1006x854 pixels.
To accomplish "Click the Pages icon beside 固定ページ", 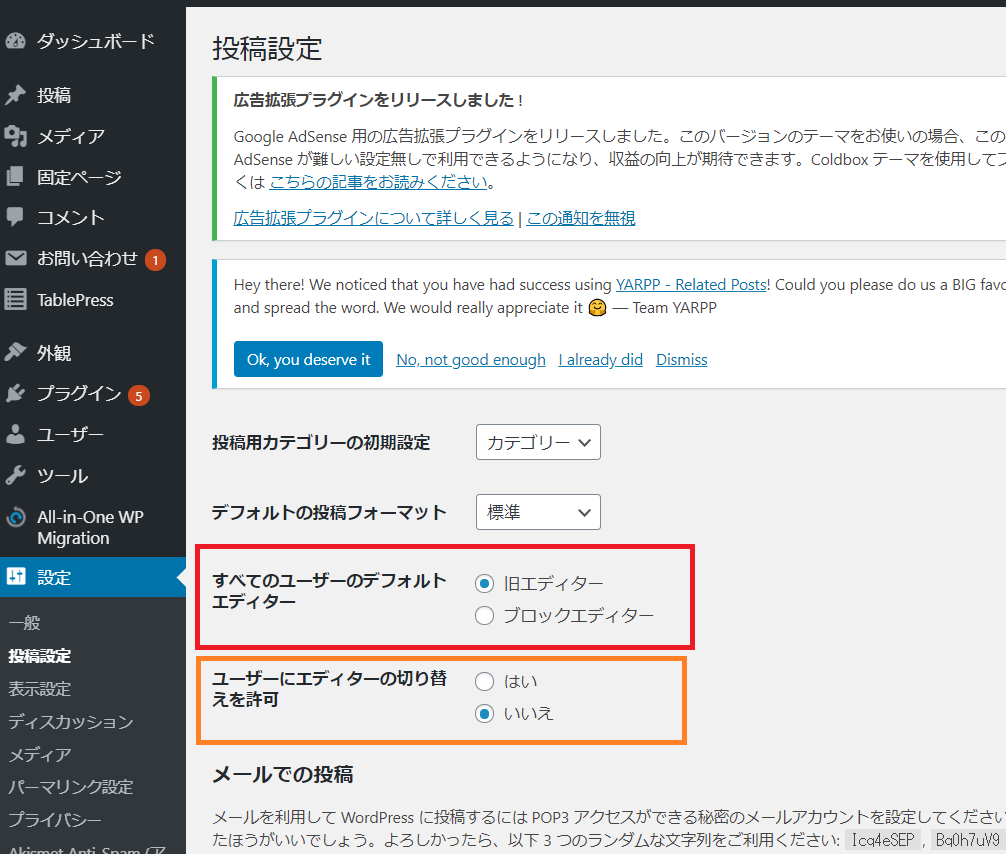I will [x=16, y=177].
